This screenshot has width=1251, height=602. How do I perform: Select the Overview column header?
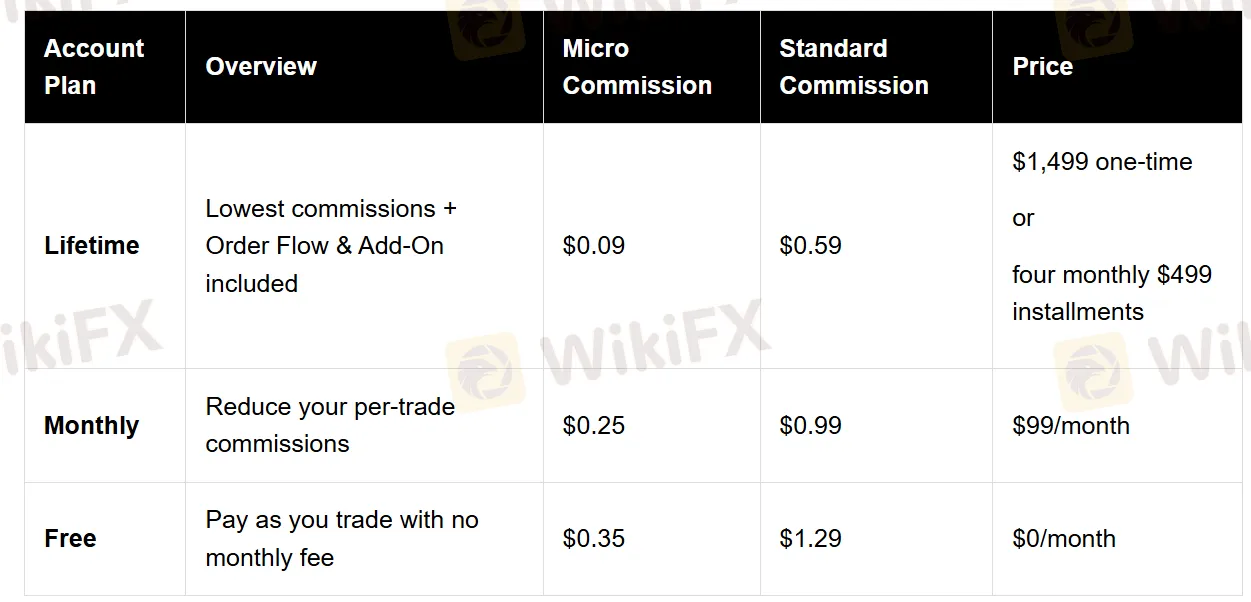[x=261, y=67]
